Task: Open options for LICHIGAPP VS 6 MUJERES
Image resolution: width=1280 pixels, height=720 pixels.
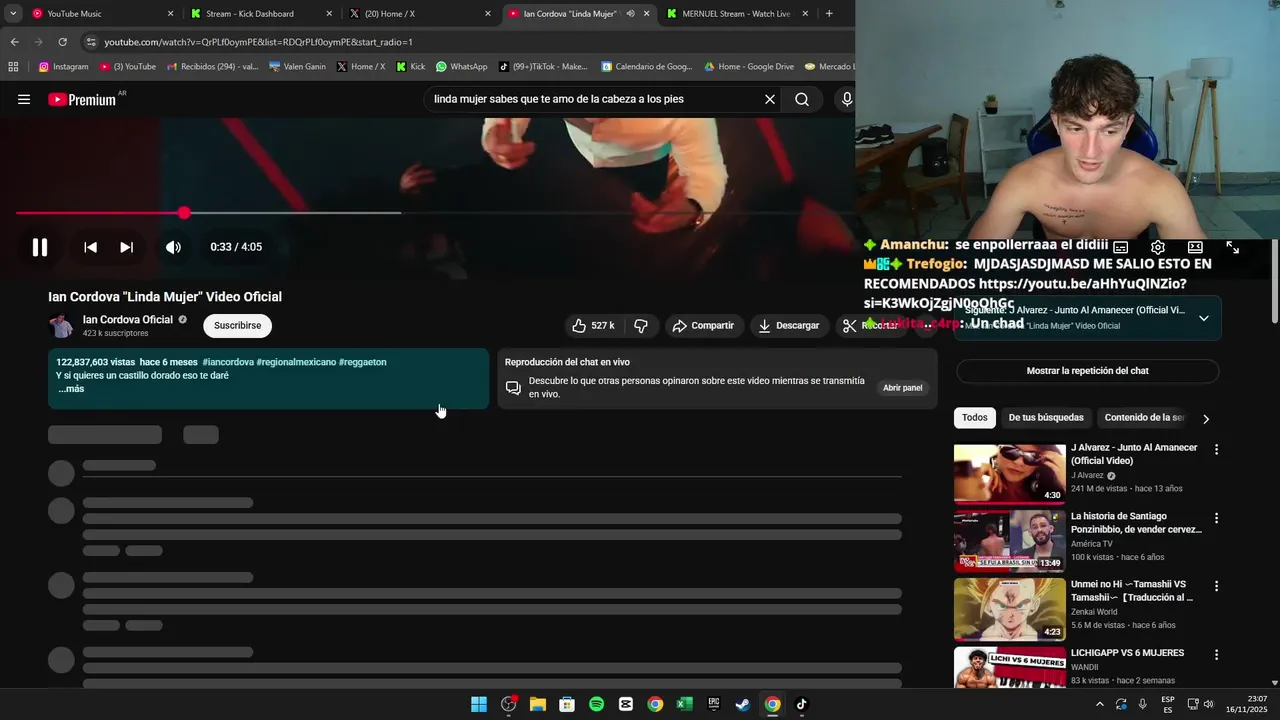Action: [1216, 655]
